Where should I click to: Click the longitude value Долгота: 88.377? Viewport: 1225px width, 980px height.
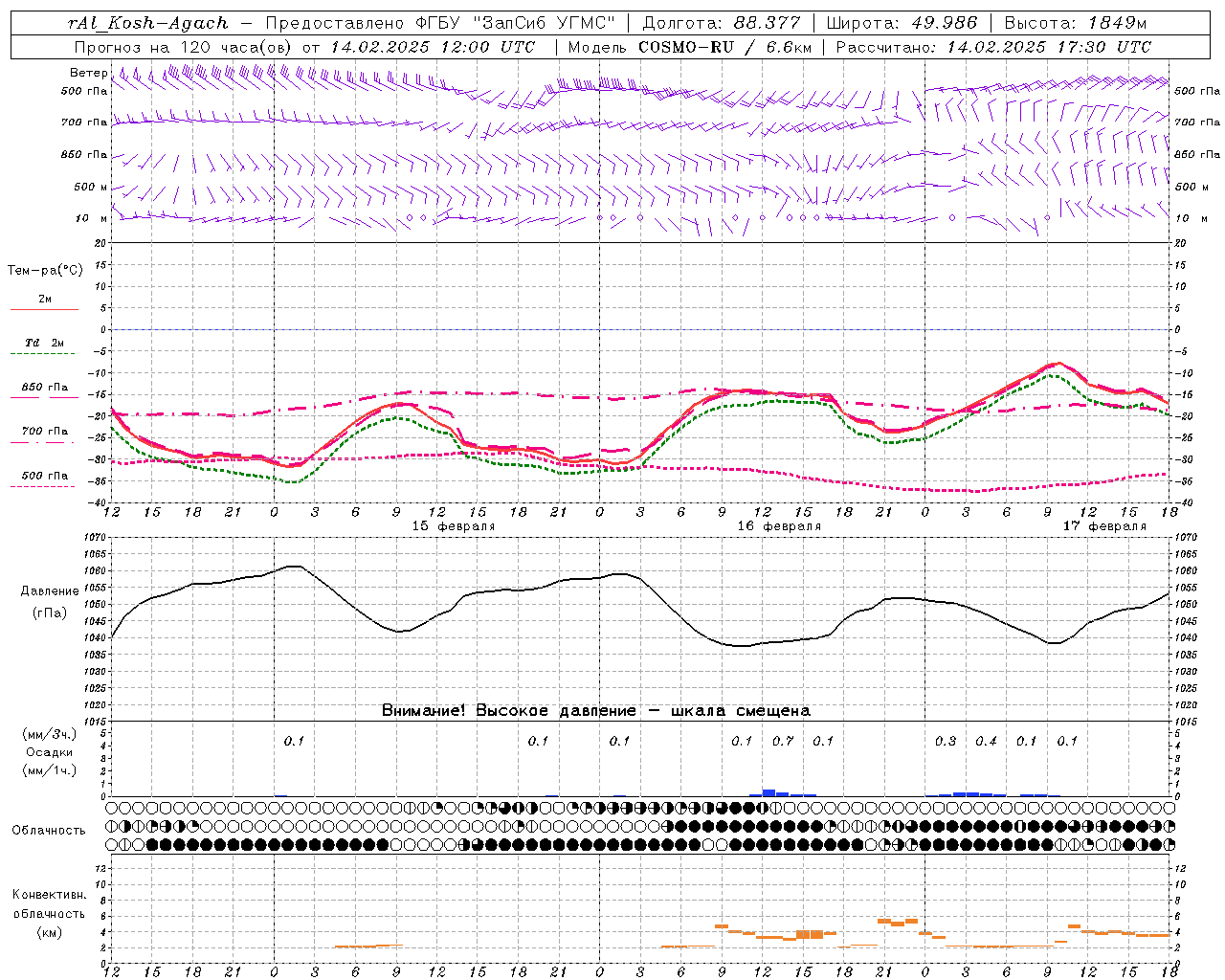tap(722, 23)
